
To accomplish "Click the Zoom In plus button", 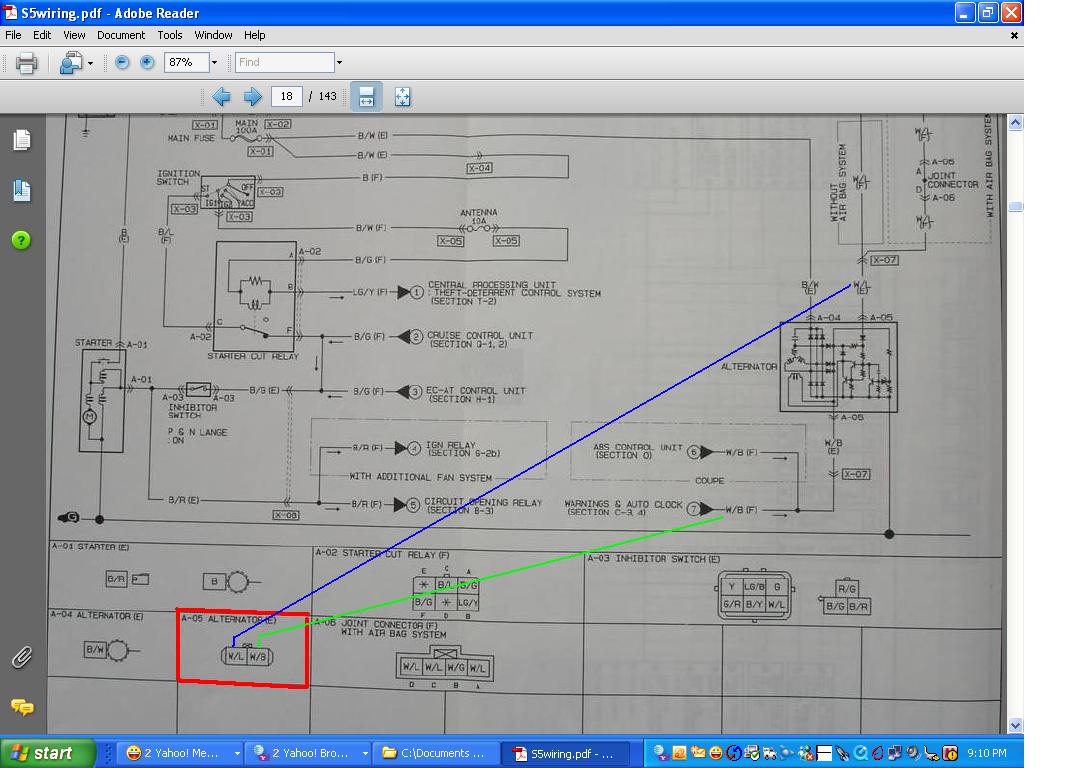I will tap(147, 62).
